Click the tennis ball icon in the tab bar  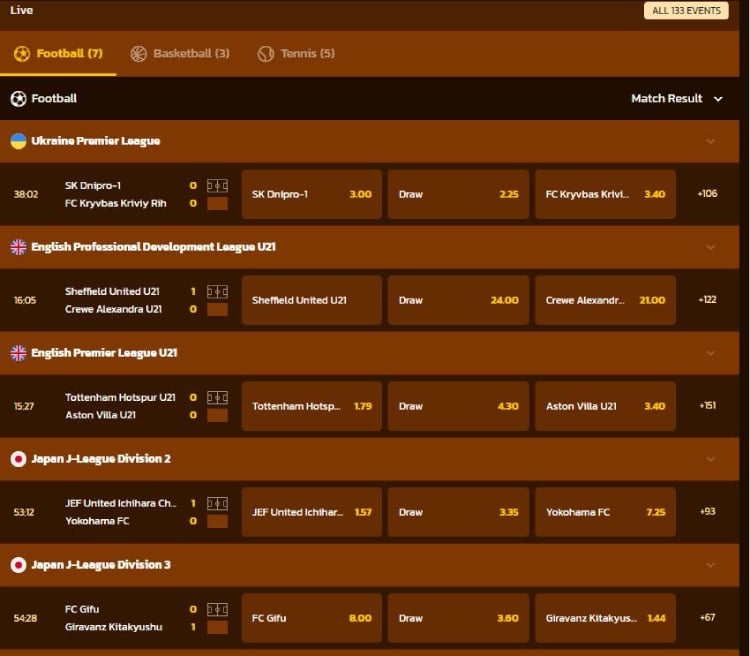[x=265, y=54]
